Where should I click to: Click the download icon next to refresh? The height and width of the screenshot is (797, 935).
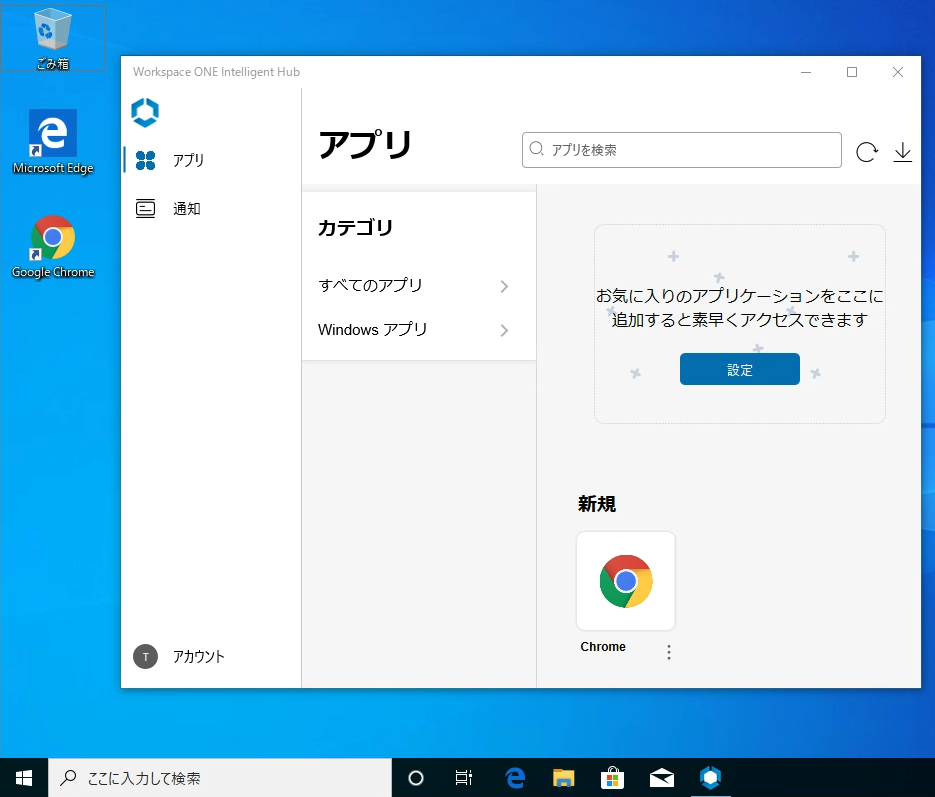(902, 150)
